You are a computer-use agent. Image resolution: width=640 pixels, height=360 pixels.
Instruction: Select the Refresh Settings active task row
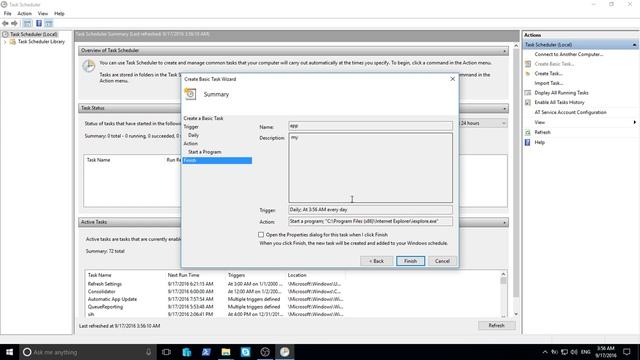pyautogui.click(x=214, y=284)
